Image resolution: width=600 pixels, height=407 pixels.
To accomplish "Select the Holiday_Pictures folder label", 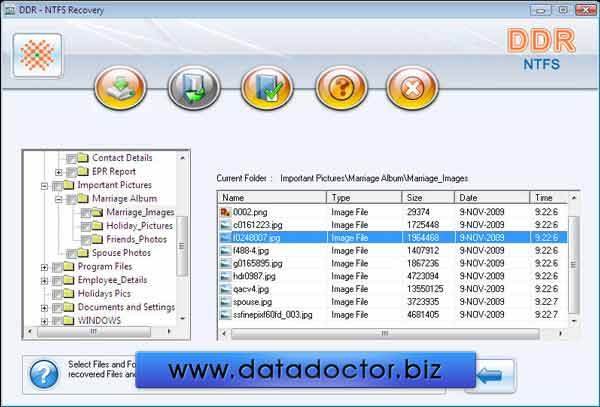I will pyautogui.click(x=140, y=226).
